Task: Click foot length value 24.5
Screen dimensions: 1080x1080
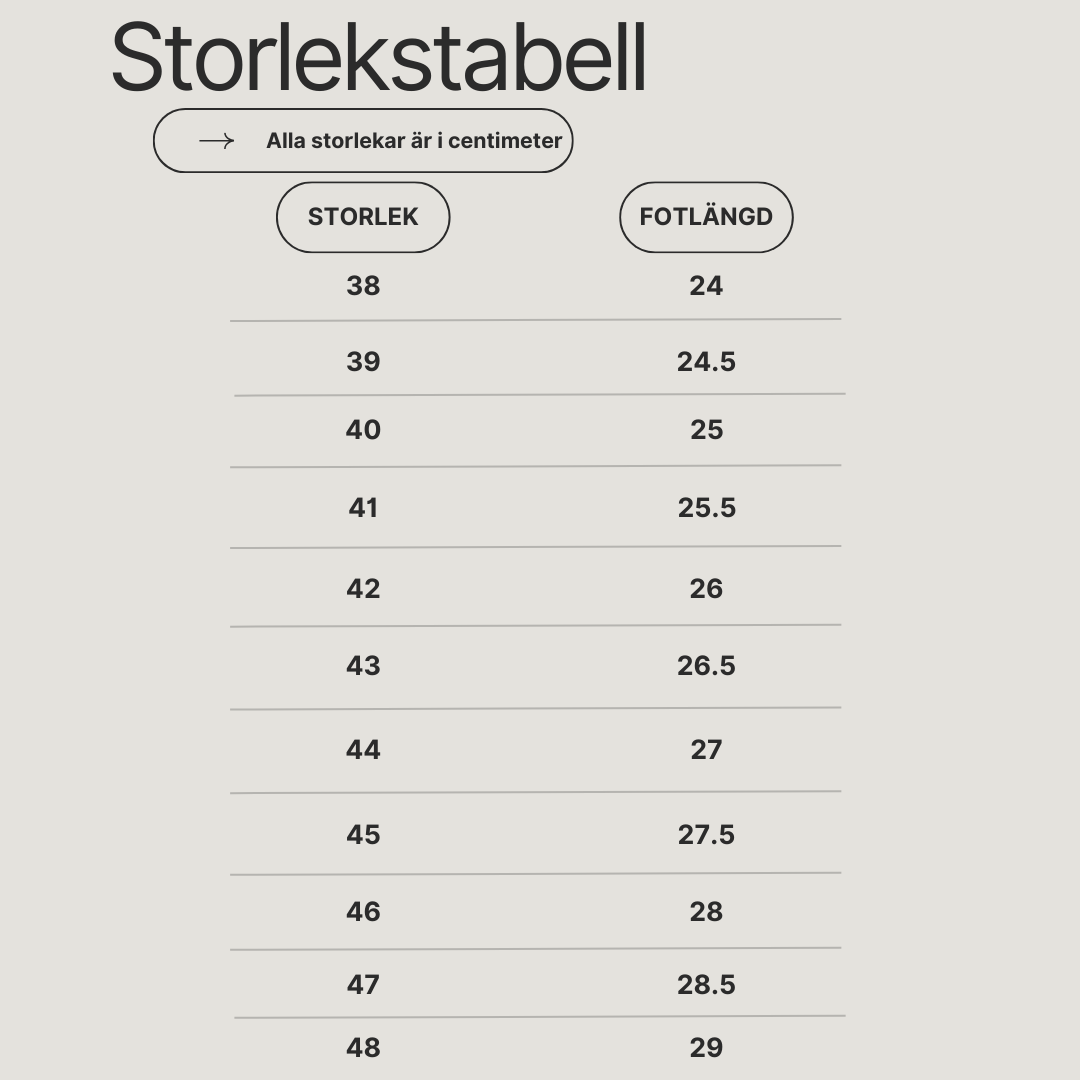Action: tap(706, 362)
